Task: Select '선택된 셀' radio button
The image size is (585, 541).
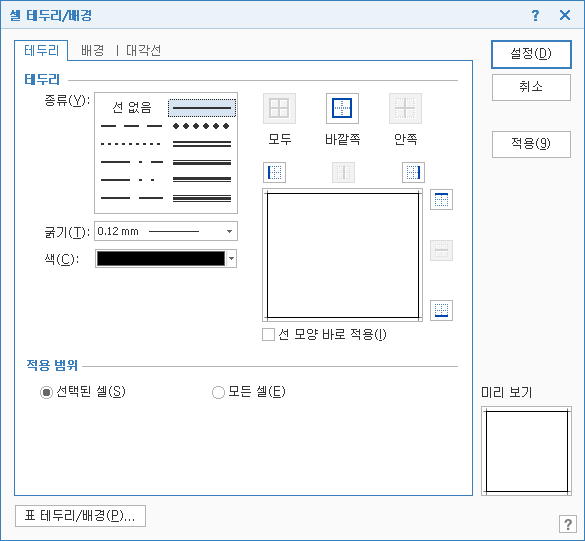Action: click(x=46, y=392)
